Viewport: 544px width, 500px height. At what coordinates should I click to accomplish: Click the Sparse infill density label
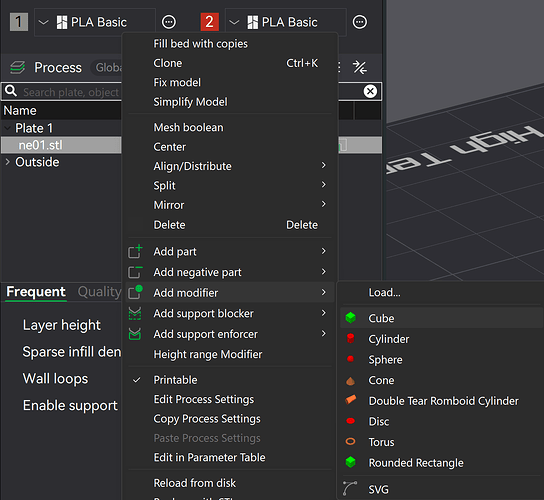[72, 352]
